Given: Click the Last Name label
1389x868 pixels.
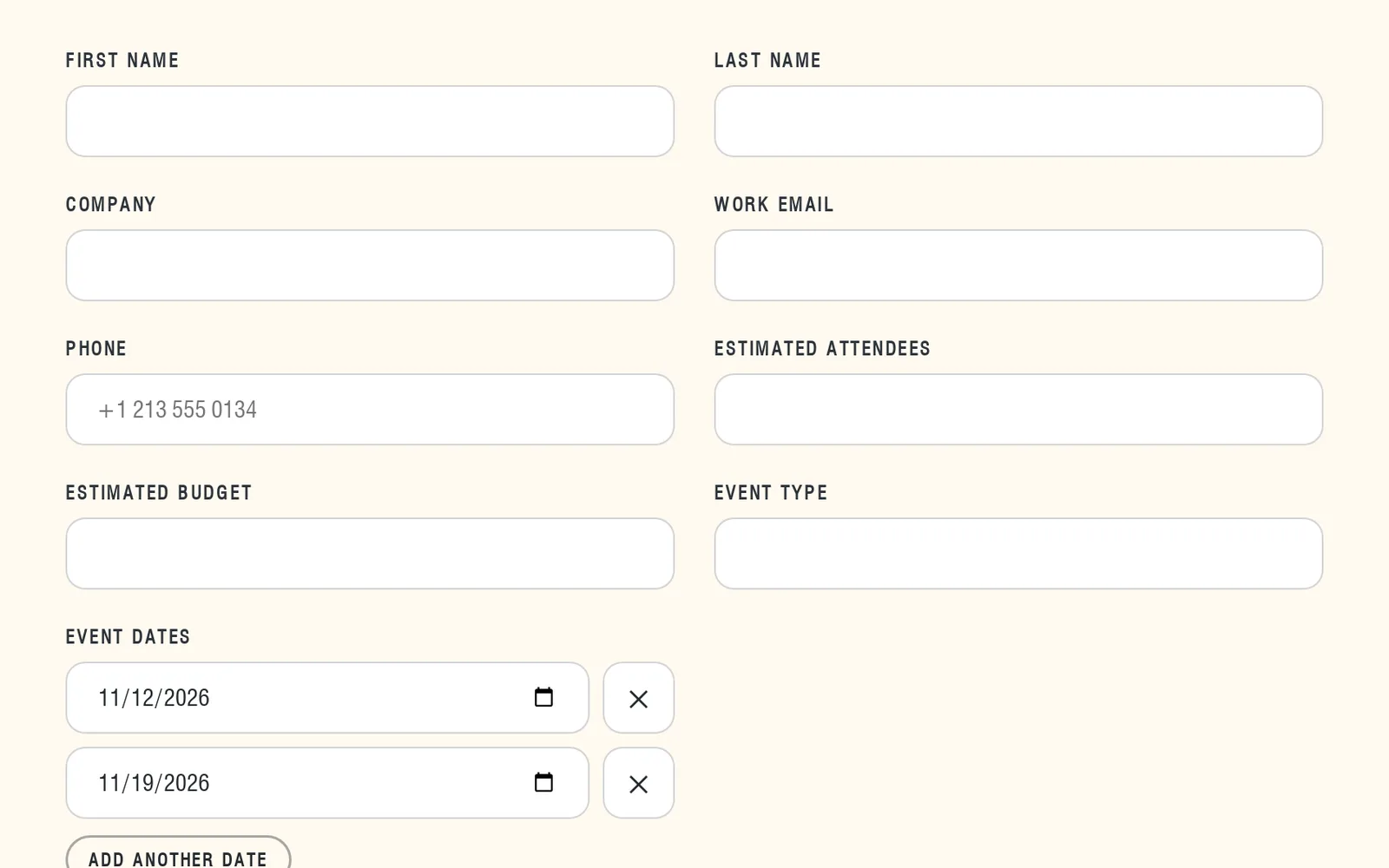Looking at the screenshot, I should tap(767, 61).
